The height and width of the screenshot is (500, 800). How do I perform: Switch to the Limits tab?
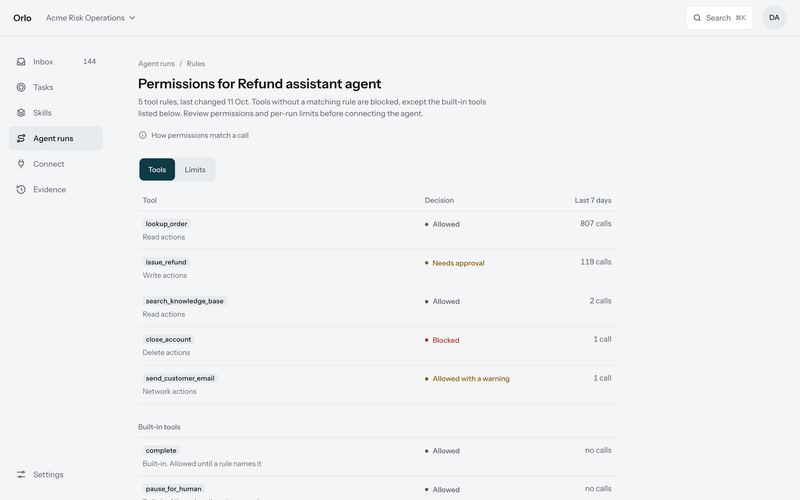pyautogui.click(x=195, y=169)
